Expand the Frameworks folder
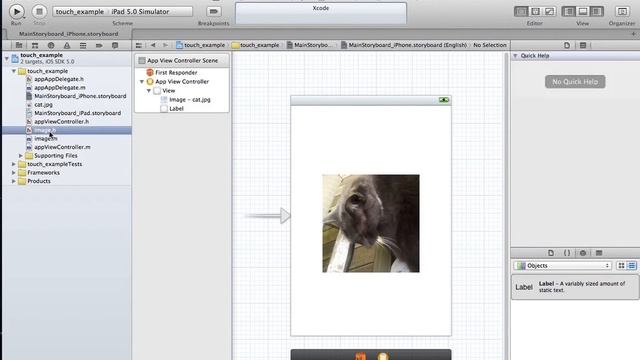Viewport: 640px width, 360px height. (14, 173)
